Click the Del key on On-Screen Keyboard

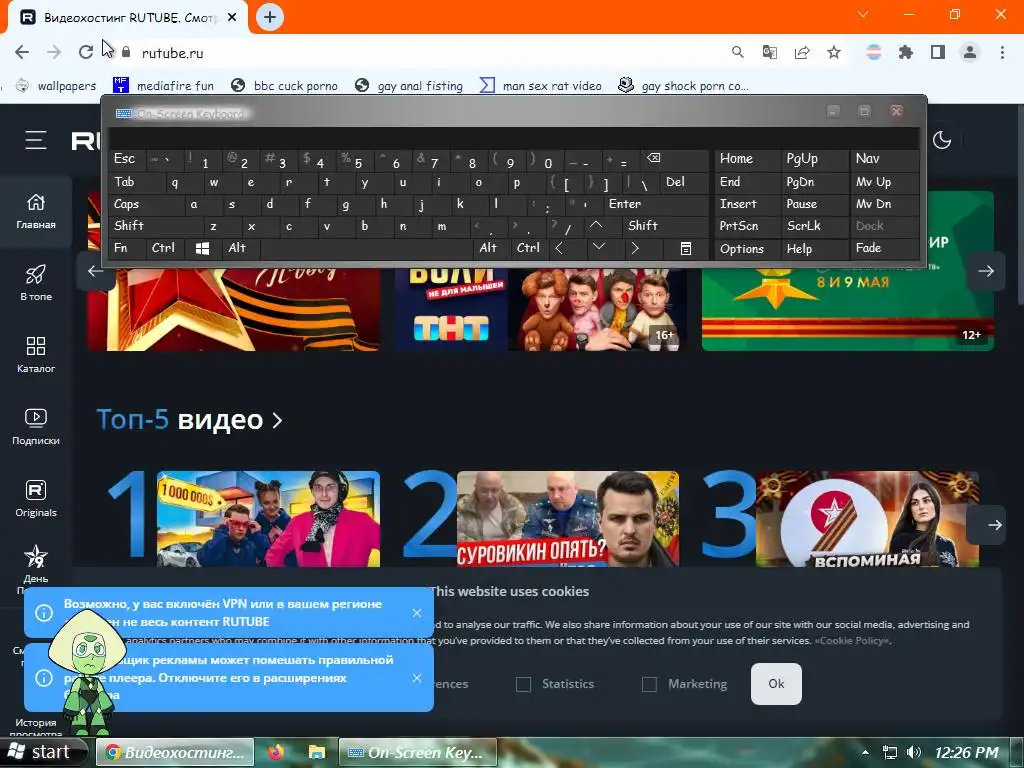pos(684,182)
